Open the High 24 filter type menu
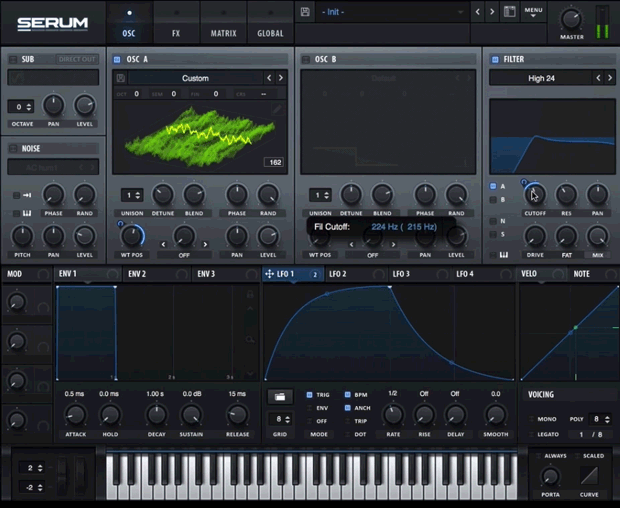 (541, 78)
